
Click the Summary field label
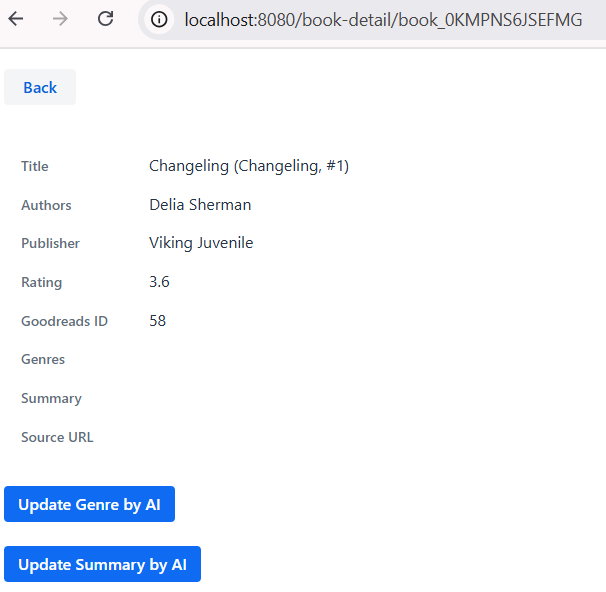(51, 398)
